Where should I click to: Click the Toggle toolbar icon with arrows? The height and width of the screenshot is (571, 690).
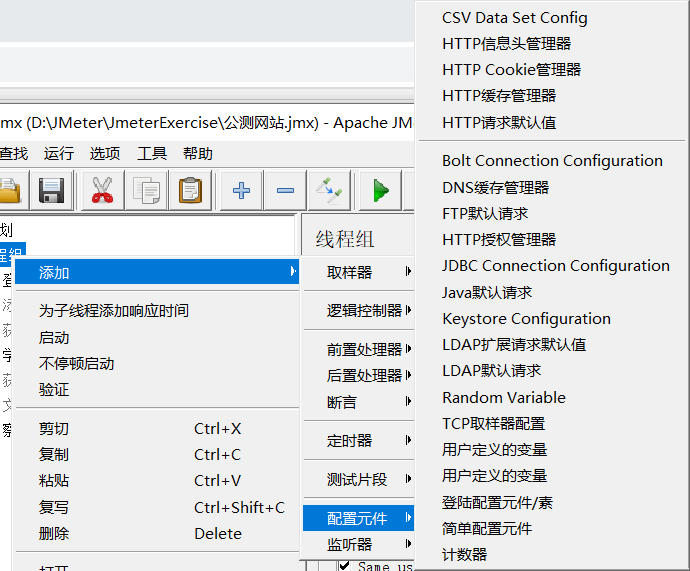click(x=329, y=190)
